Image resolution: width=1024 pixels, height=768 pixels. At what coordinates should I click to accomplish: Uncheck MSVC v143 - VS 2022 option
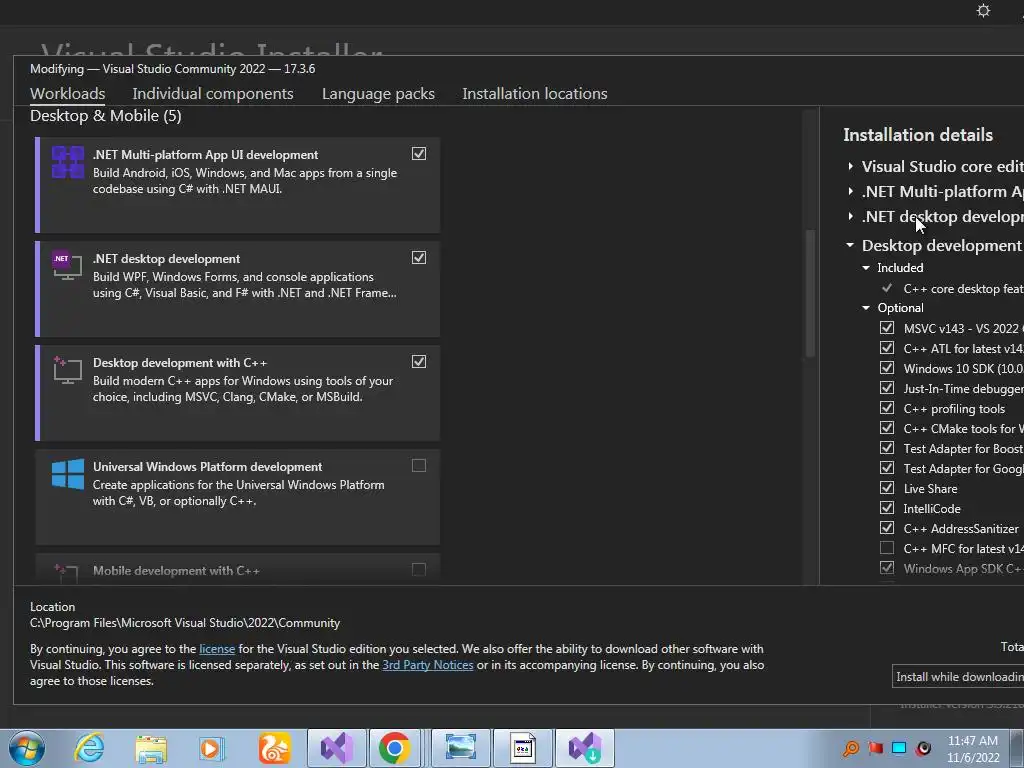[887, 328]
